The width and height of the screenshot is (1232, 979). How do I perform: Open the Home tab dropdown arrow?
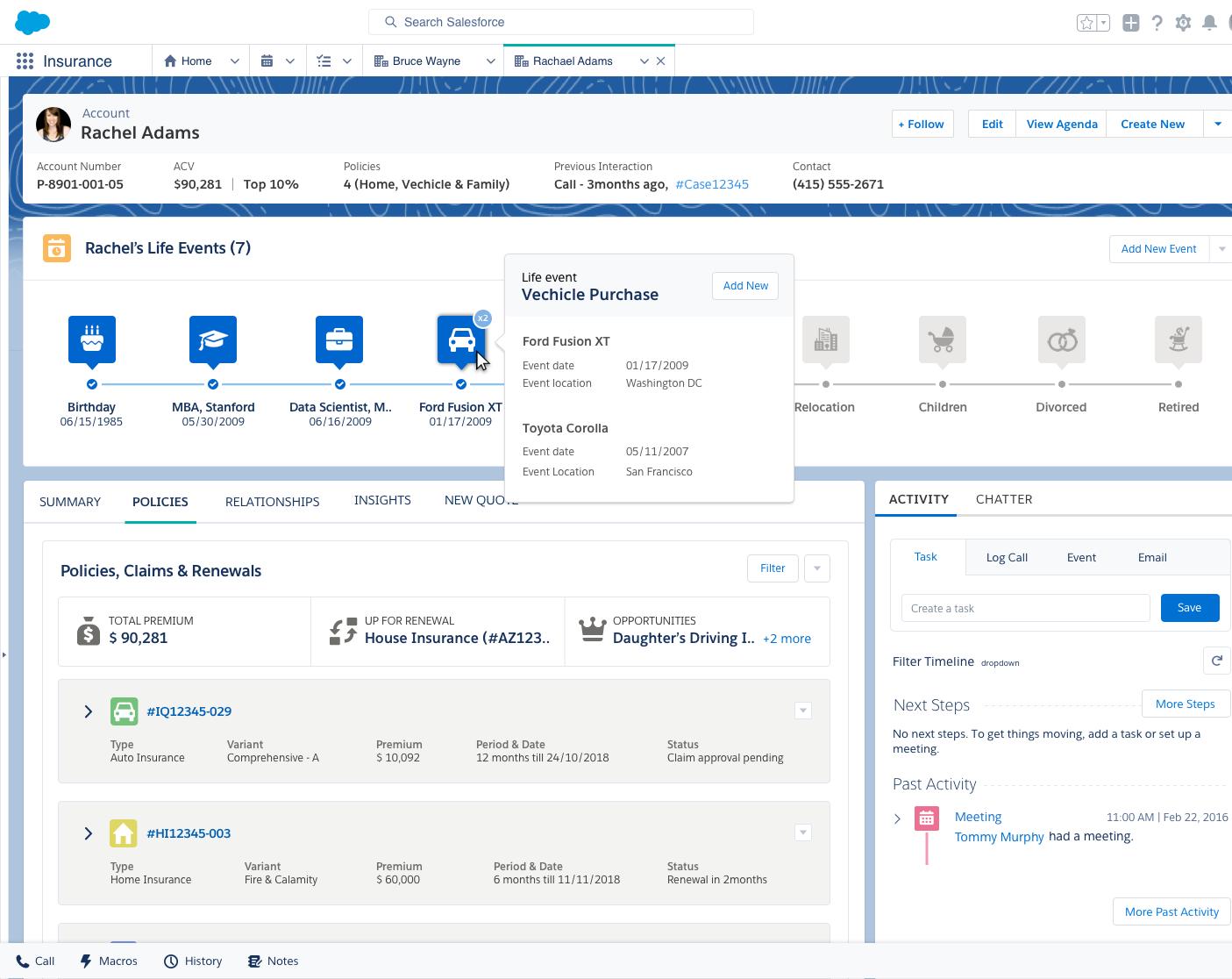point(234,61)
